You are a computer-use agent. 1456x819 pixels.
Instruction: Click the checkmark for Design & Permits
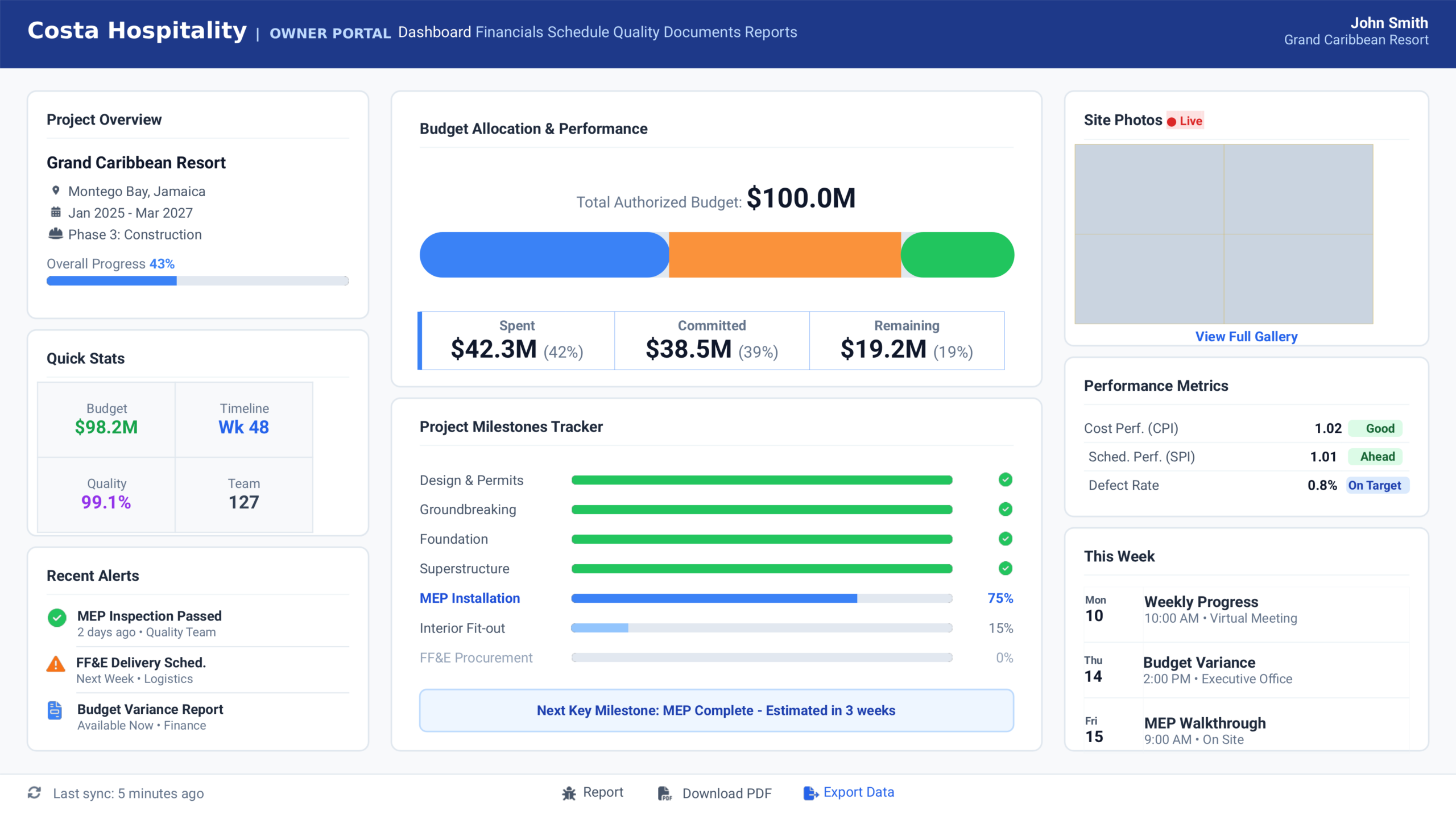click(1005, 479)
